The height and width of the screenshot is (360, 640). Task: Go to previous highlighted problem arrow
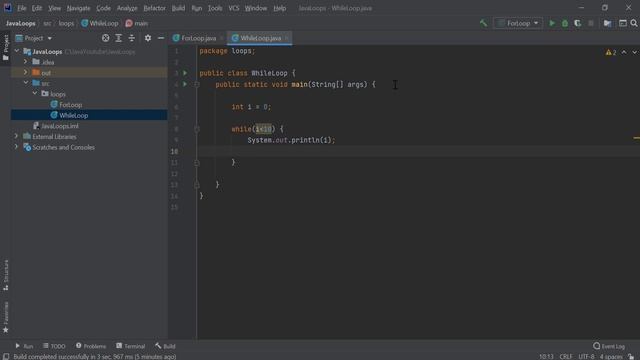624,52
